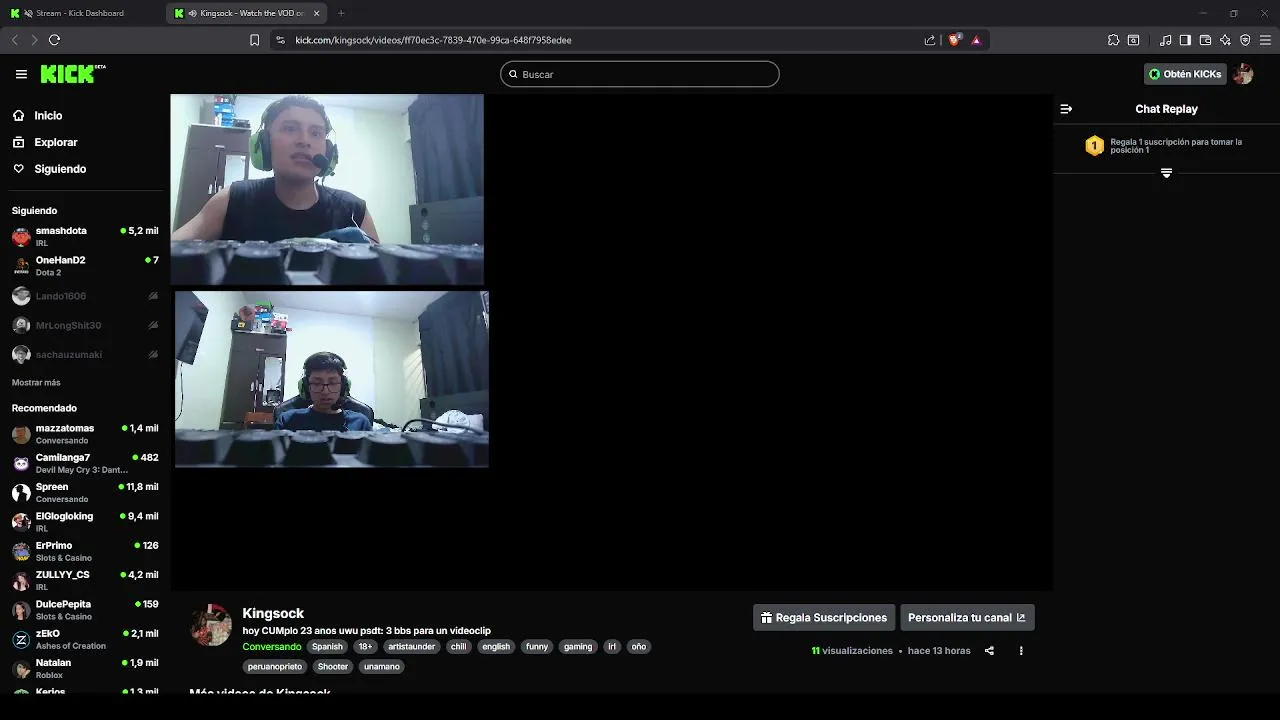Open recommended channel Natalan
This screenshot has width=1280, height=720.
(x=85, y=668)
